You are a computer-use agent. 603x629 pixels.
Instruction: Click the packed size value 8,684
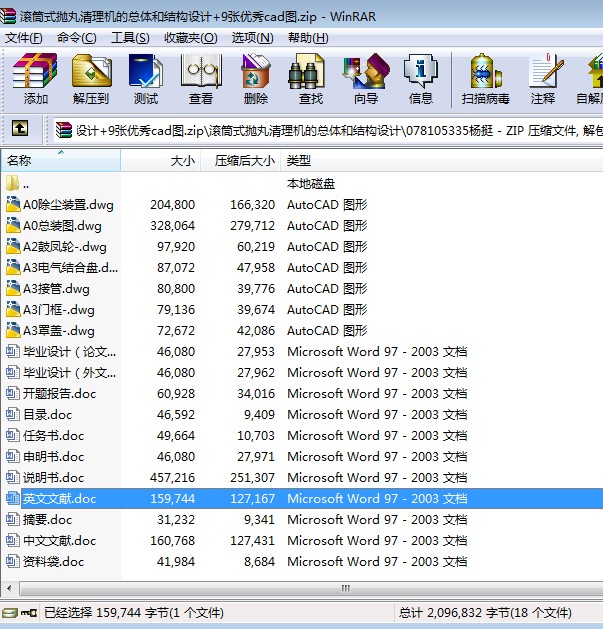point(259,561)
